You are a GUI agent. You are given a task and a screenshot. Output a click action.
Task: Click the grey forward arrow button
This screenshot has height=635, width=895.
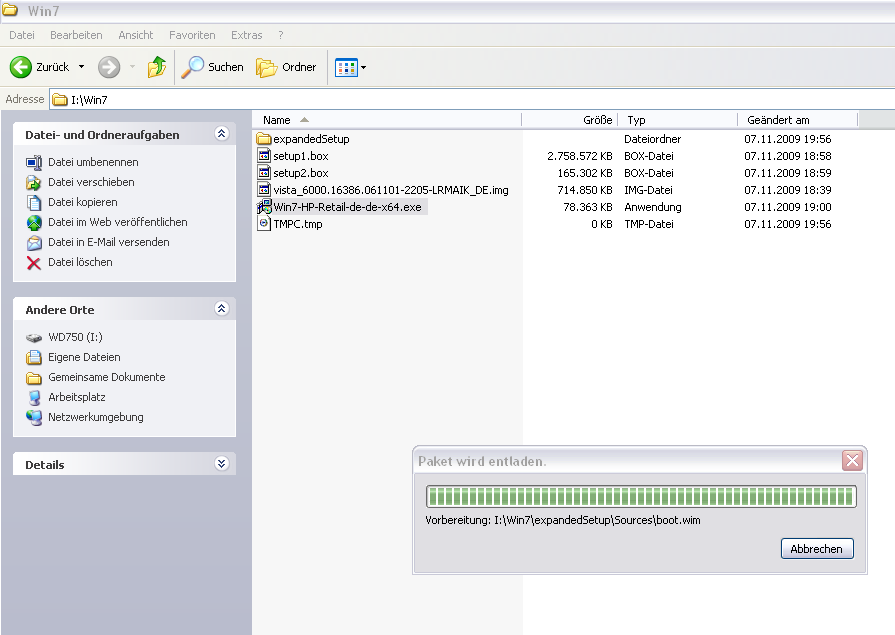108,67
